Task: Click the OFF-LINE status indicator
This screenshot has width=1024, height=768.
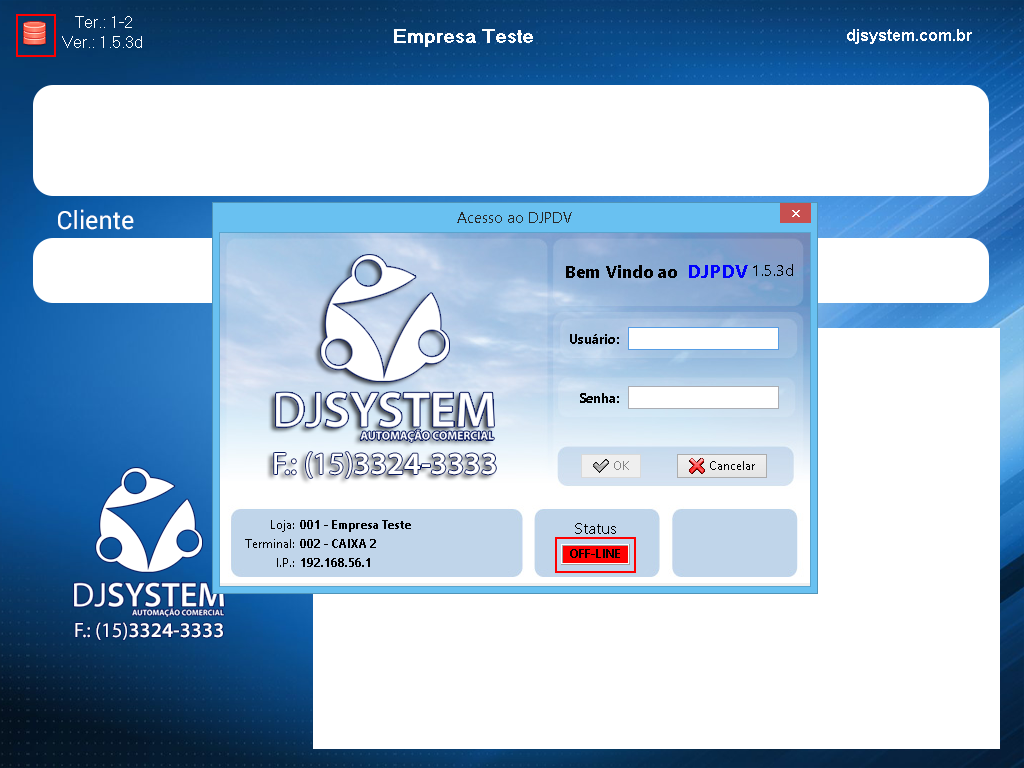Action: coord(595,554)
